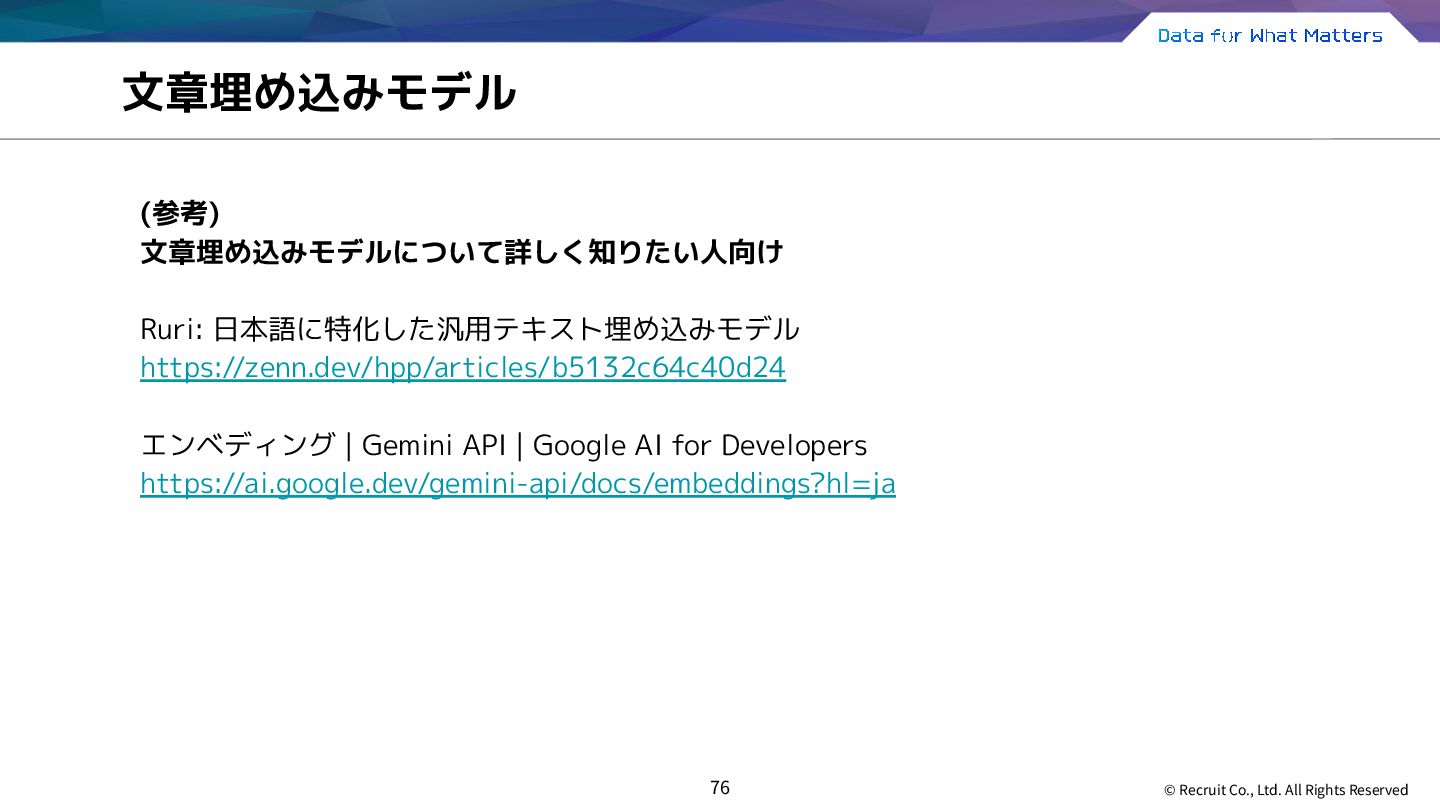Open the ai.google.dev Gemini embeddings docs link
This screenshot has height=810, width=1440.
(x=518, y=484)
